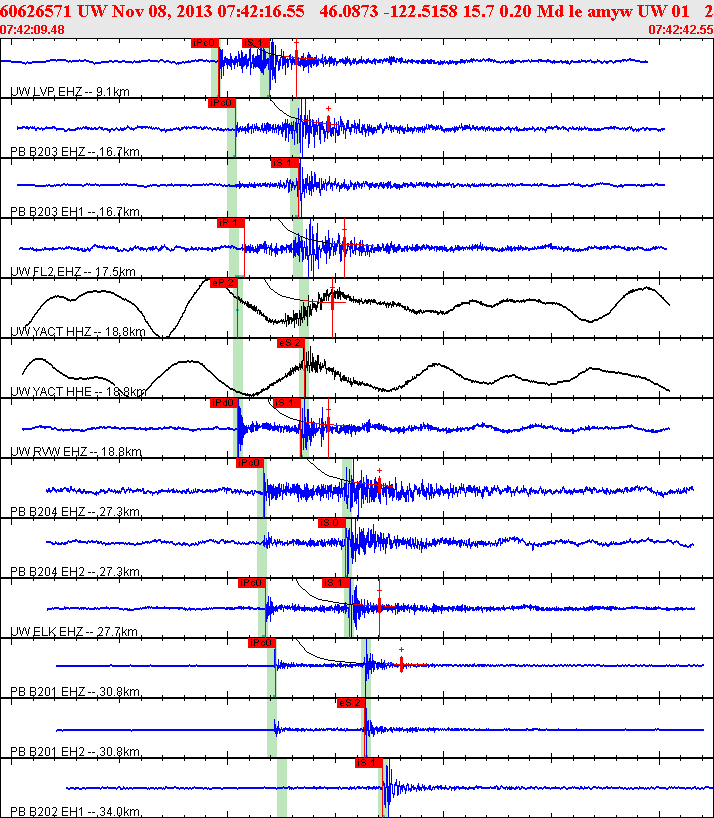Select the iPc0 pick flag on UW ELK EHZ
The image size is (714, 818).
252,583
